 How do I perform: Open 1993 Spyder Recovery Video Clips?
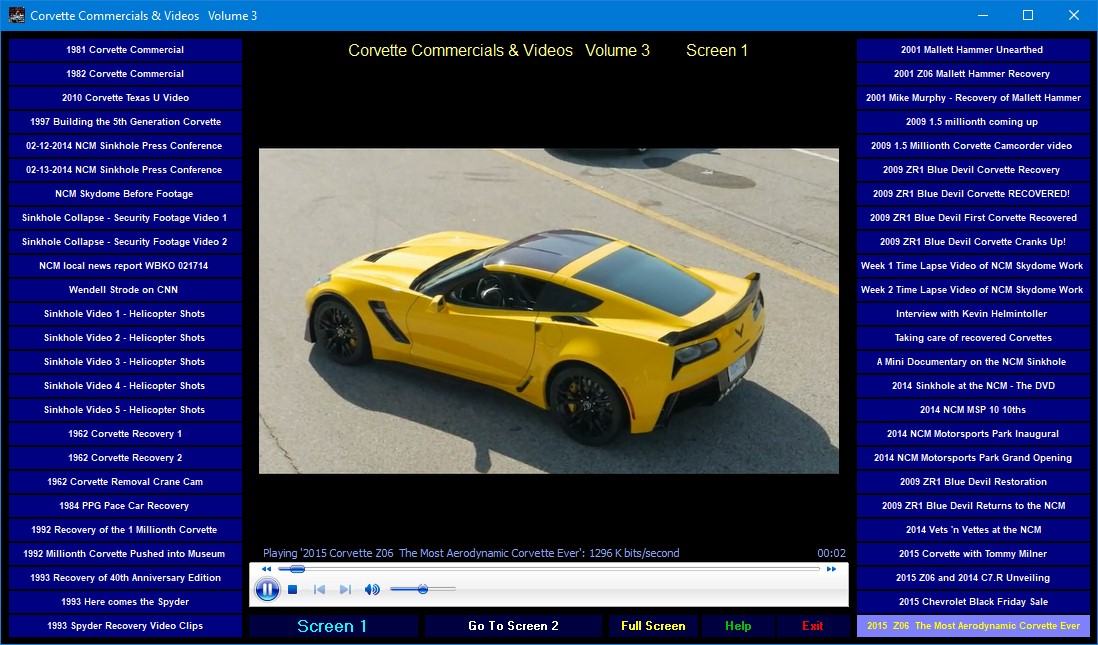click(x=125, y=625)
